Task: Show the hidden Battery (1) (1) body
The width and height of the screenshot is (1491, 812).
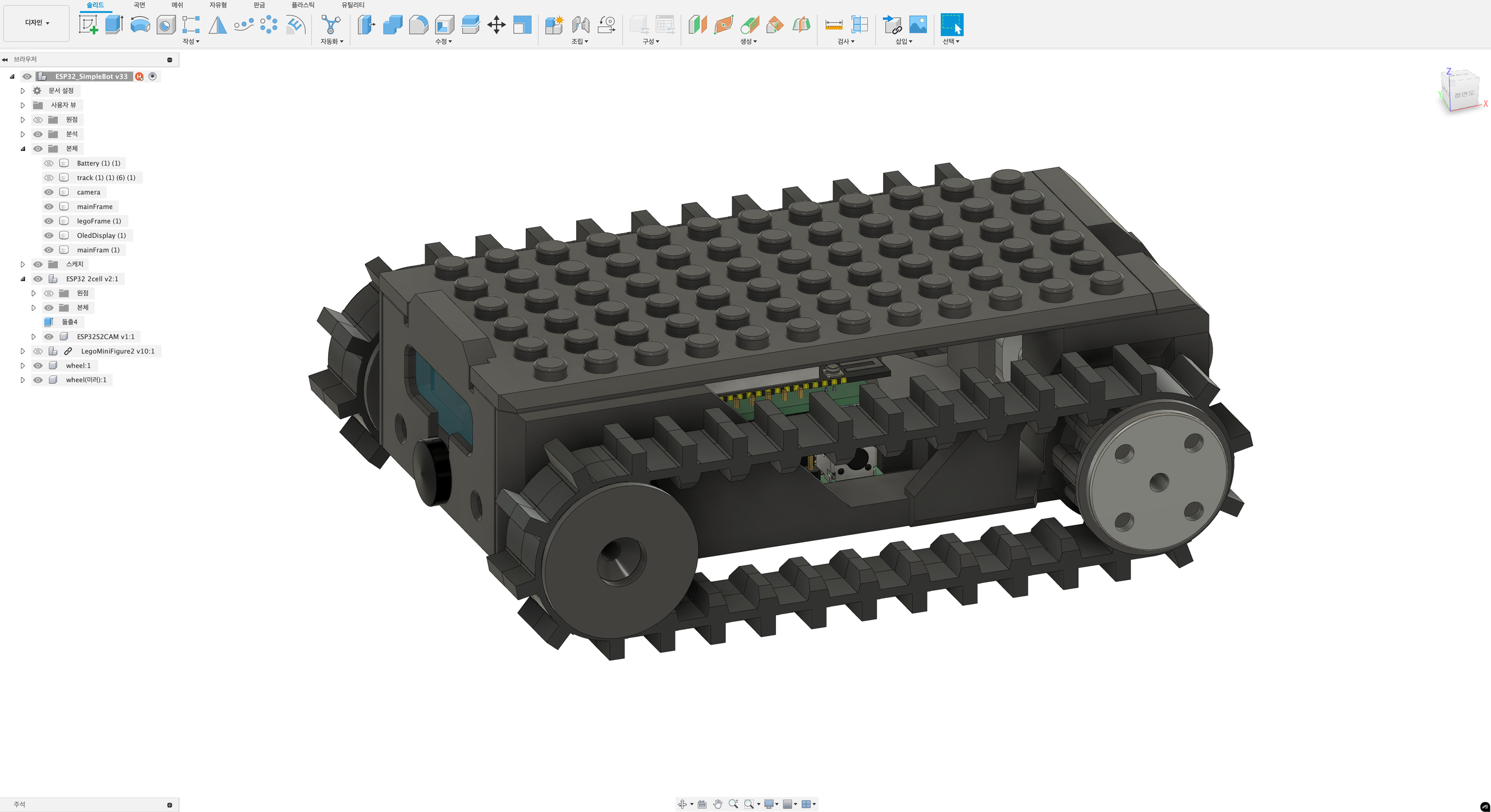Action: pos(49,163)
